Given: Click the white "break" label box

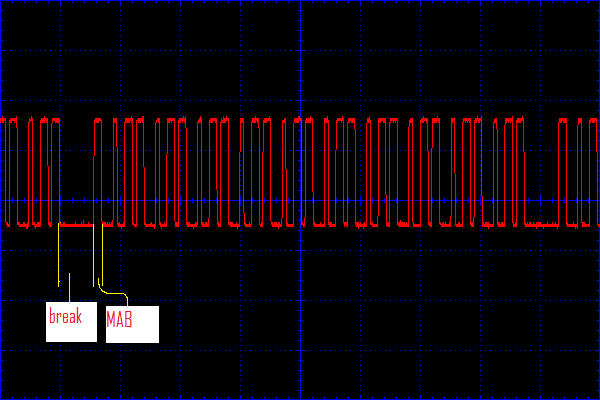Looking at the screenshot, I should coord(71,320).
